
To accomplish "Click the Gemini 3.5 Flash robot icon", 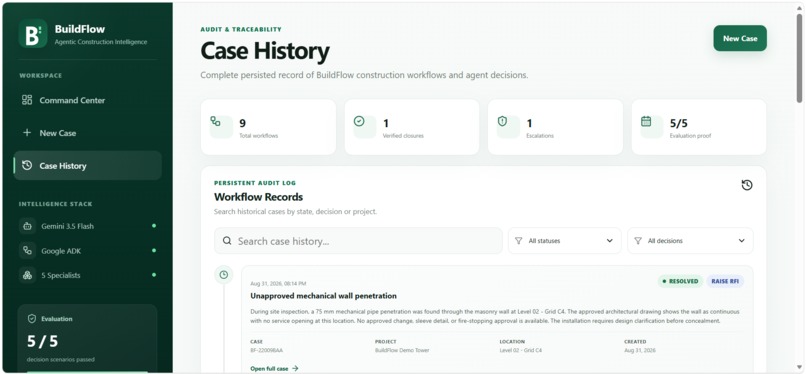I will coord(27,226).
